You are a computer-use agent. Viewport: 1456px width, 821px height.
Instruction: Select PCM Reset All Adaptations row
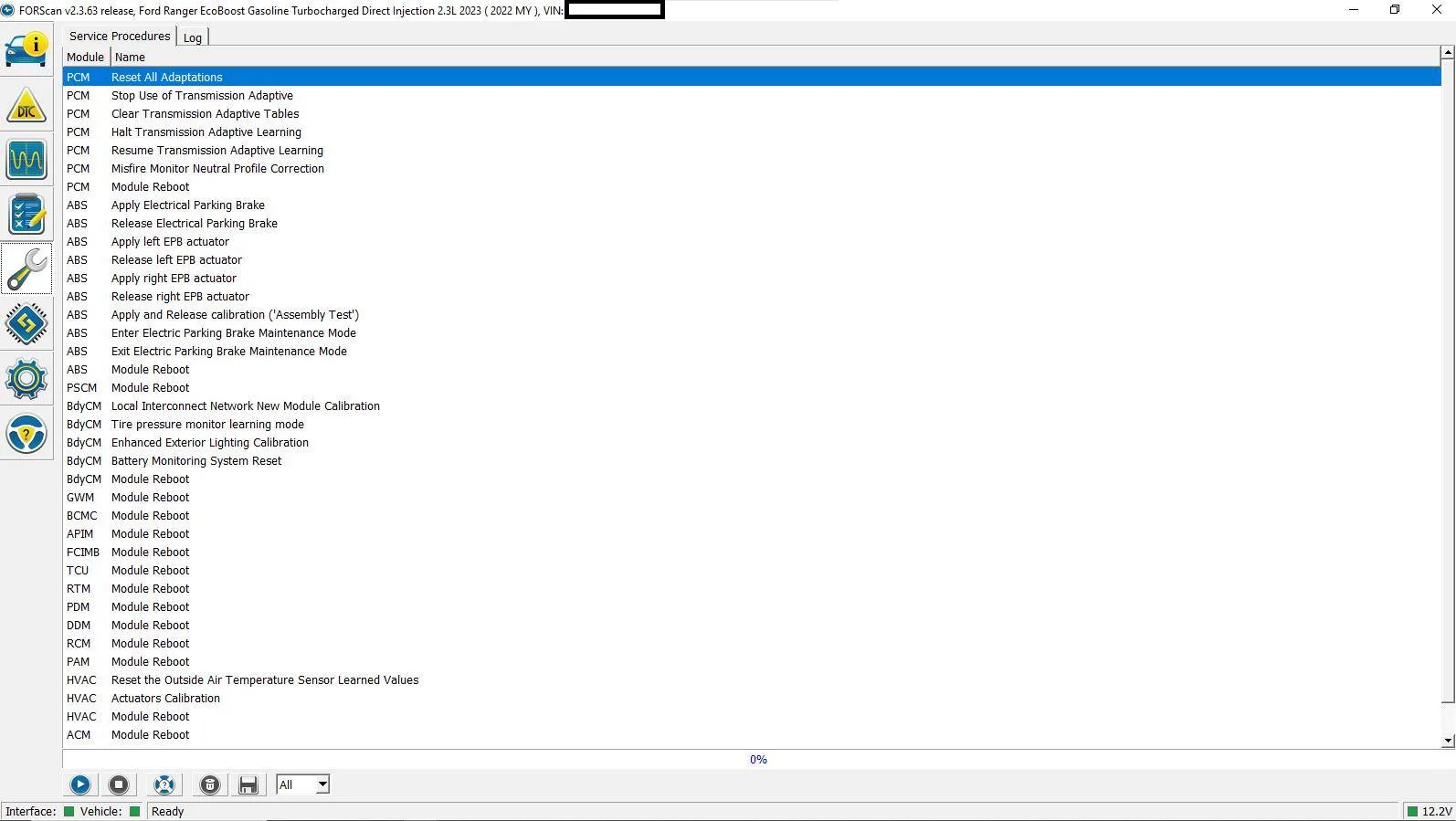(x=752, y=77)
